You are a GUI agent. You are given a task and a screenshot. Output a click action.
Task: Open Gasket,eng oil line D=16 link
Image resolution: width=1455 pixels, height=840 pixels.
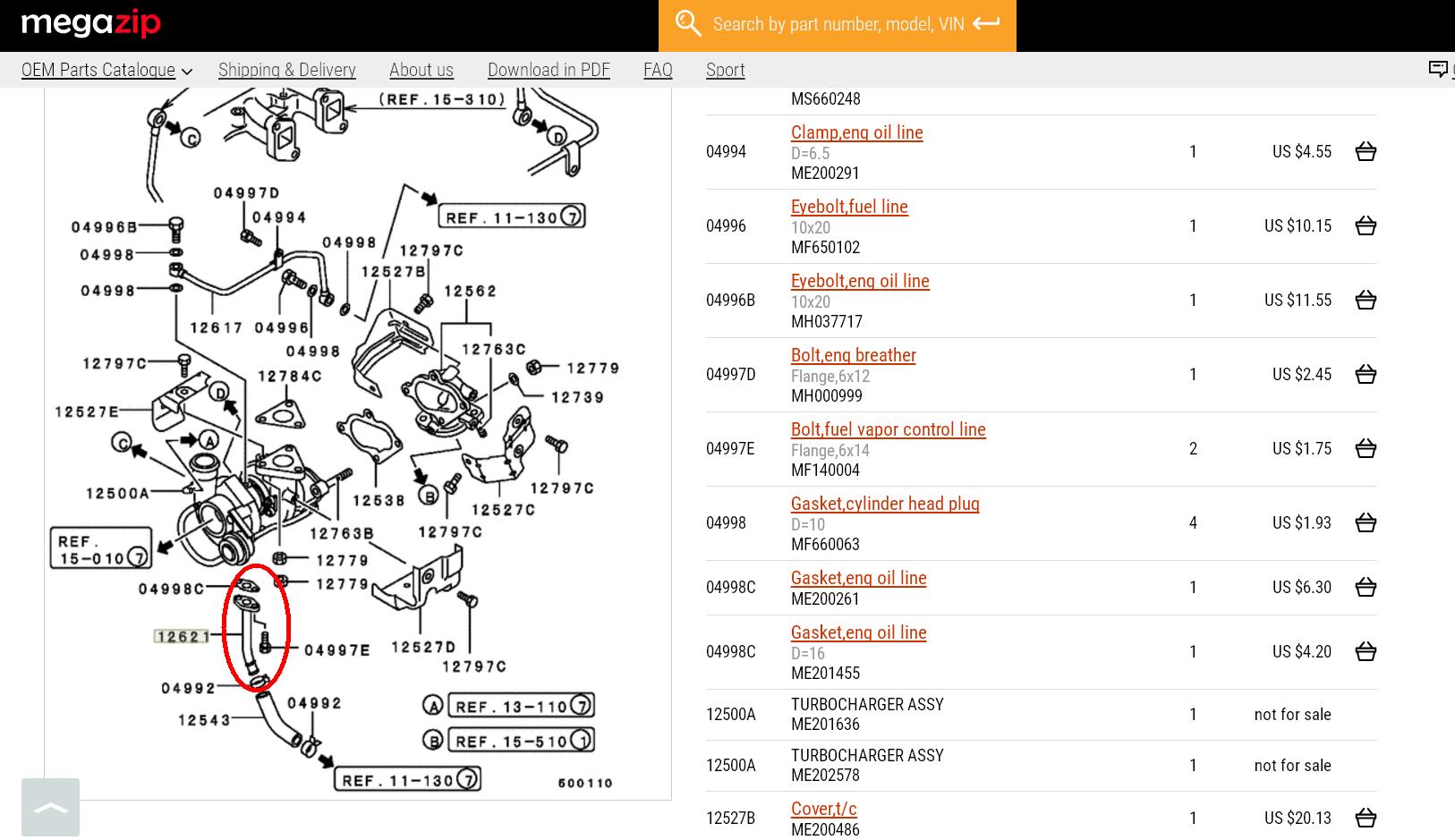click(858, 632)
